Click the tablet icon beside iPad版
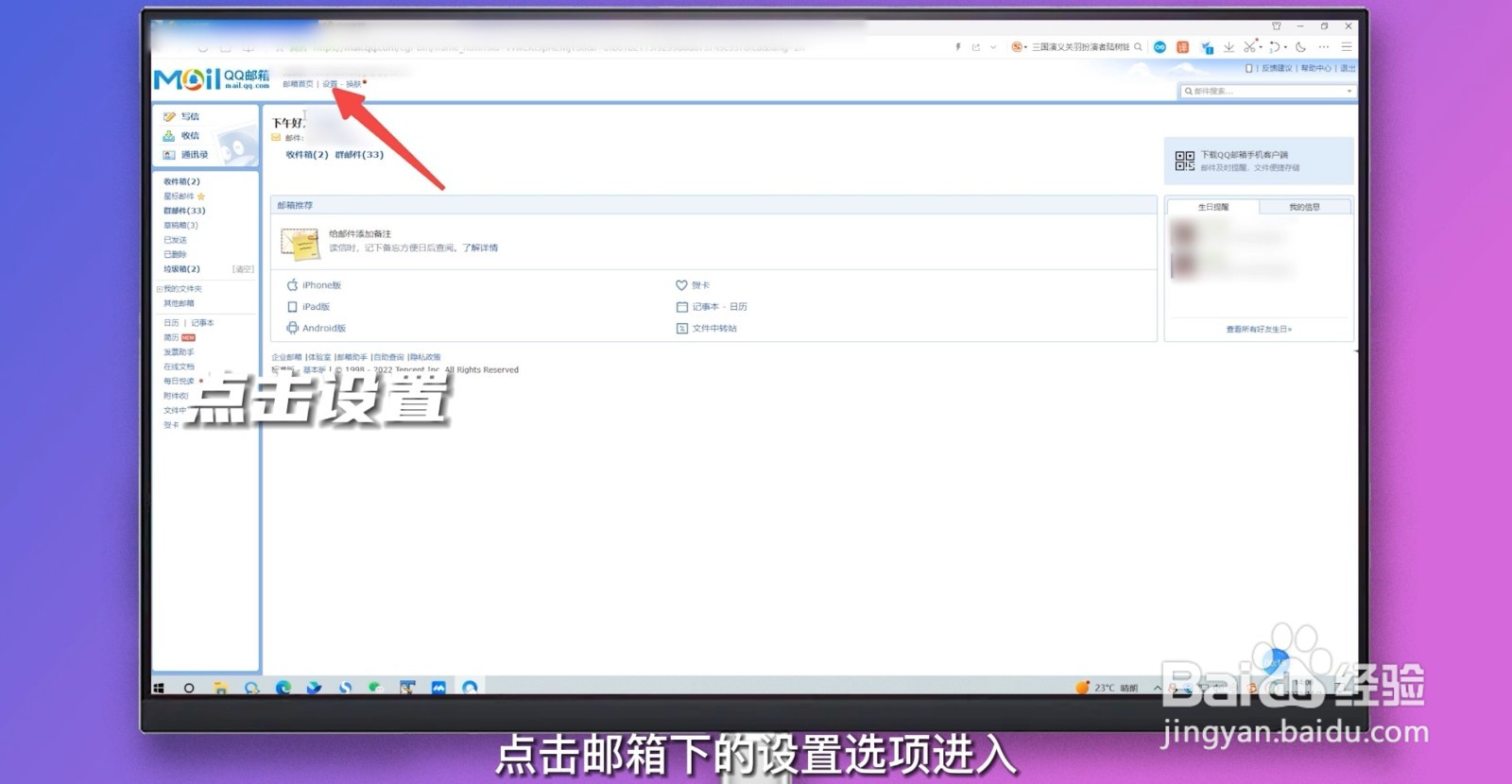The width and height of the screenshot is (1512, 784). 293,307
